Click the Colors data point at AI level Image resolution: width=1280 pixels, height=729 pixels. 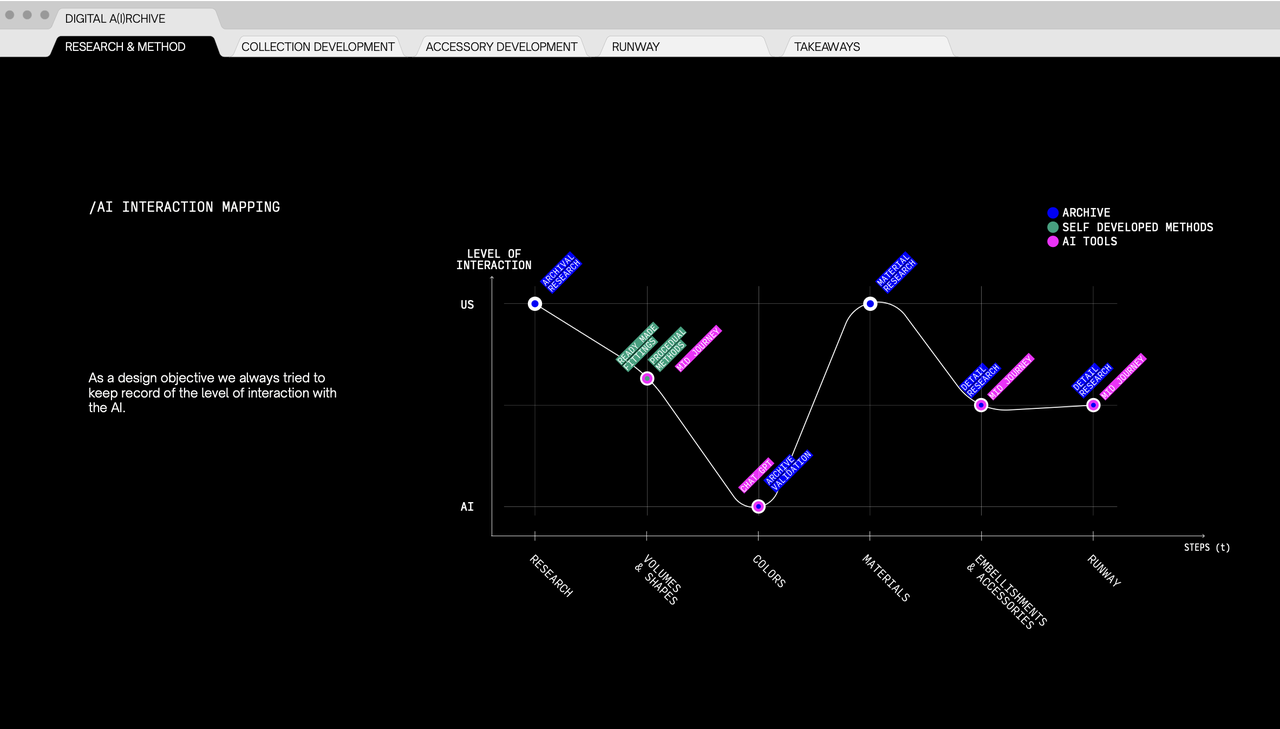(758, 506)
